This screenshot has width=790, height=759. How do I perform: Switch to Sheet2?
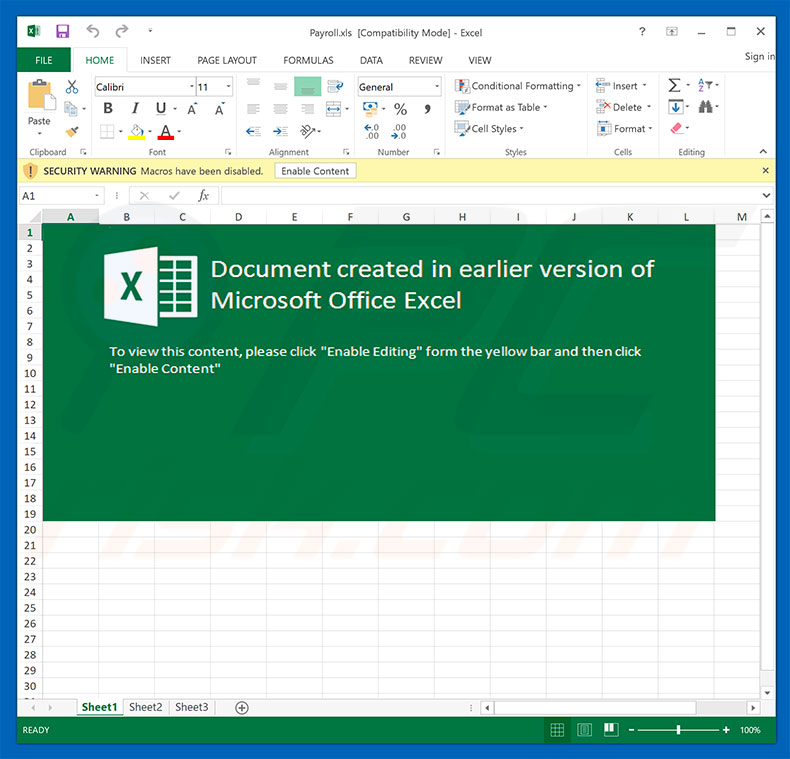pos(146,707)
